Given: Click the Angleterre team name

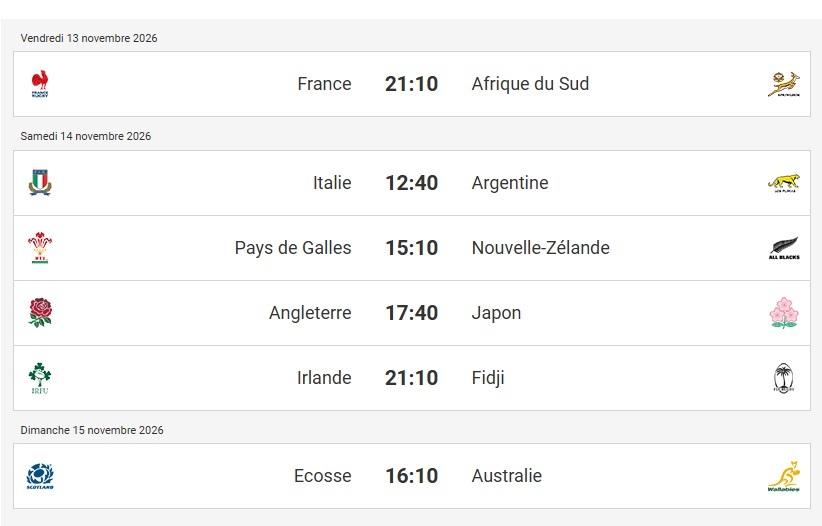Looking at the screenshot, I should tap(310, 313).
